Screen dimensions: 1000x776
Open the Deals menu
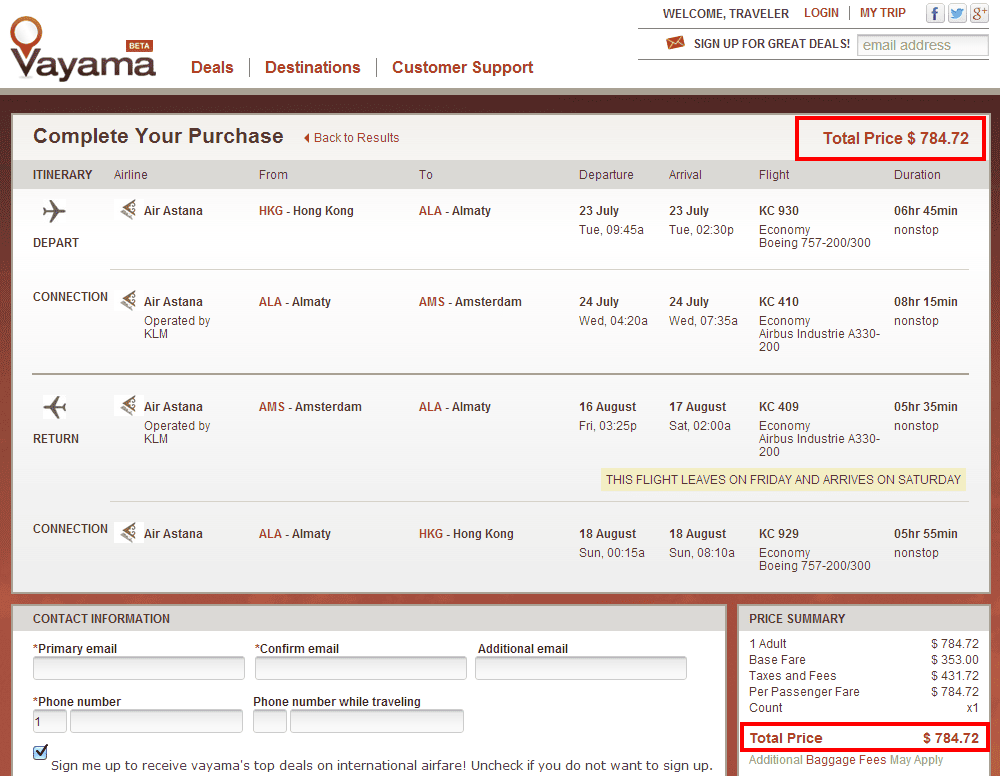(212, 68)
